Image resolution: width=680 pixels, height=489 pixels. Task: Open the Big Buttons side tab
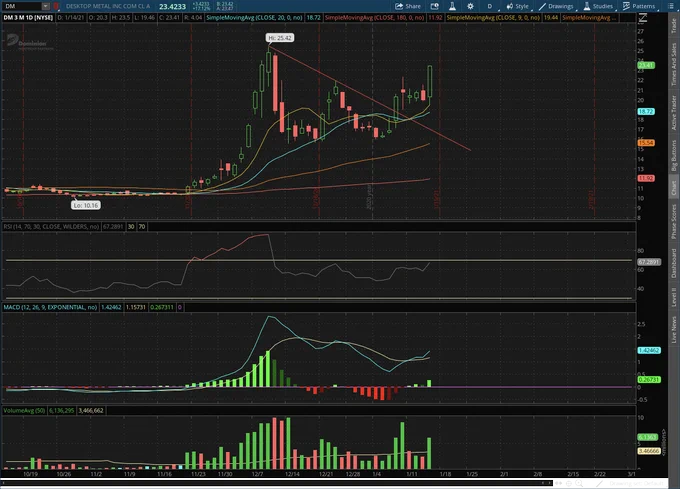tap(673, 155)
